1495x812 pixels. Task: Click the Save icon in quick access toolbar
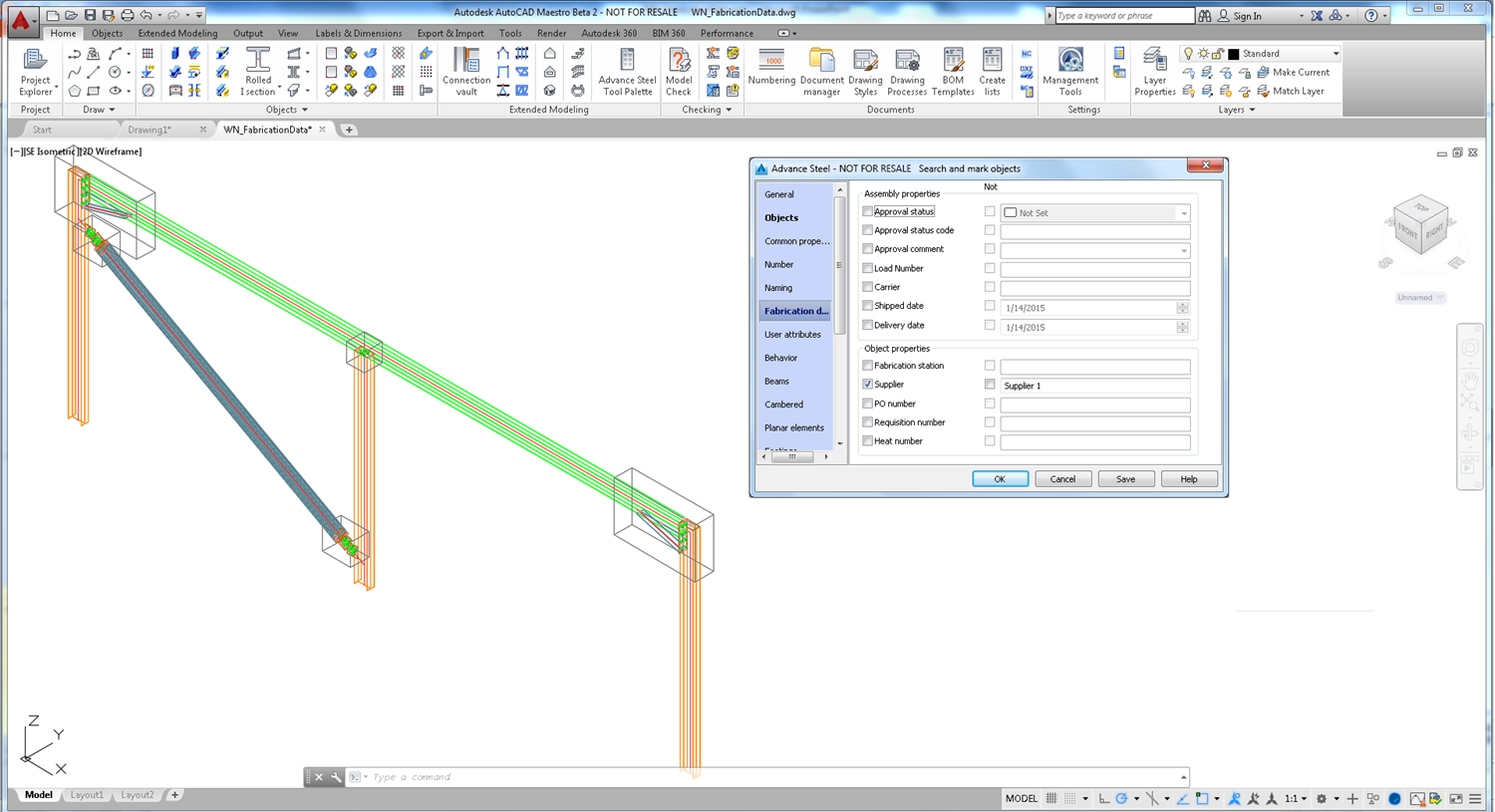point(90,15)
